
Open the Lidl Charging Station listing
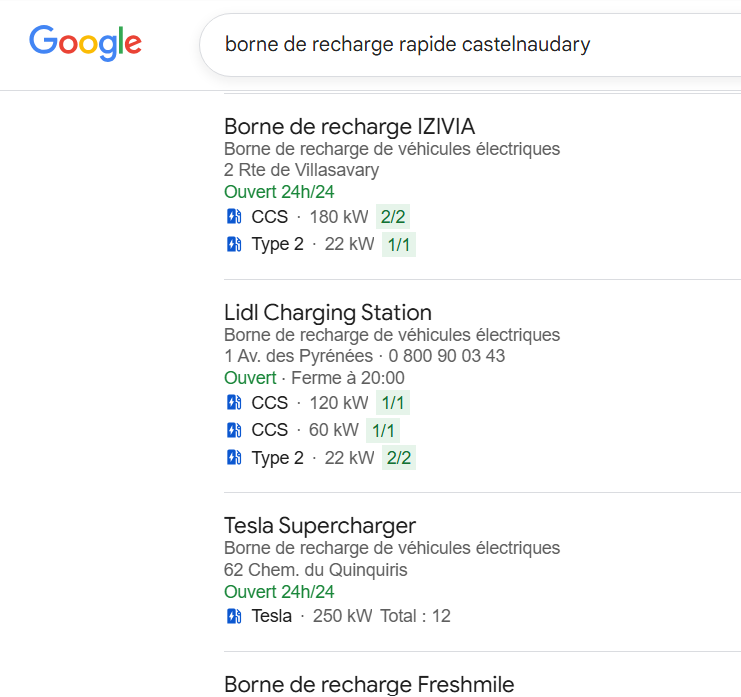point(327,313)
